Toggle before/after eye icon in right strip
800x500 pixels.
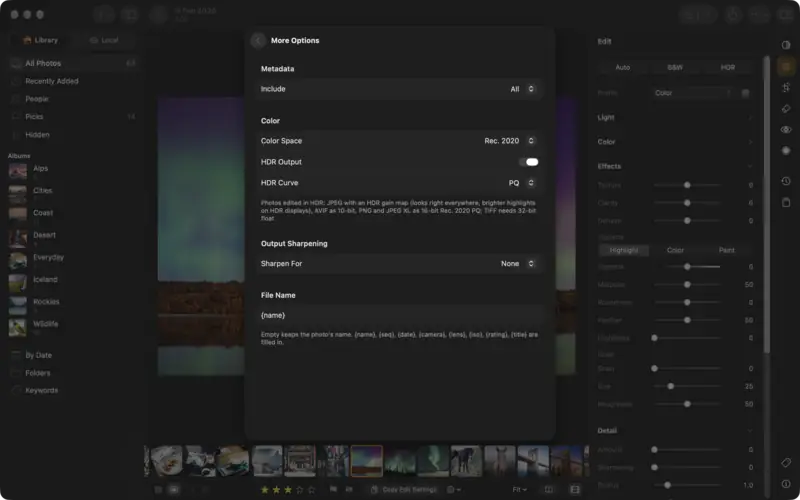click(786, 130)
